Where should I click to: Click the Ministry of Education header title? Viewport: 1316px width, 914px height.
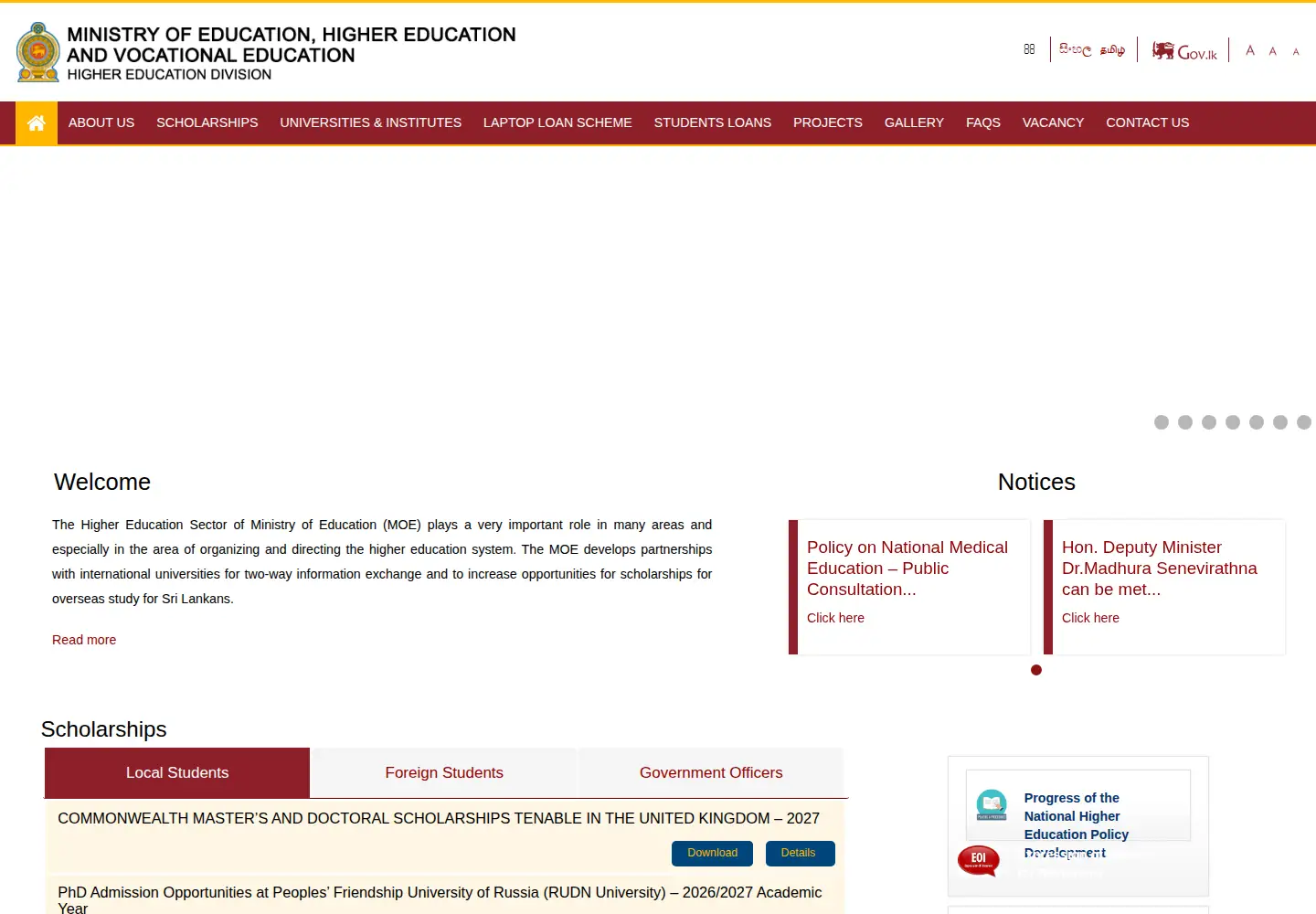(292, 45)
